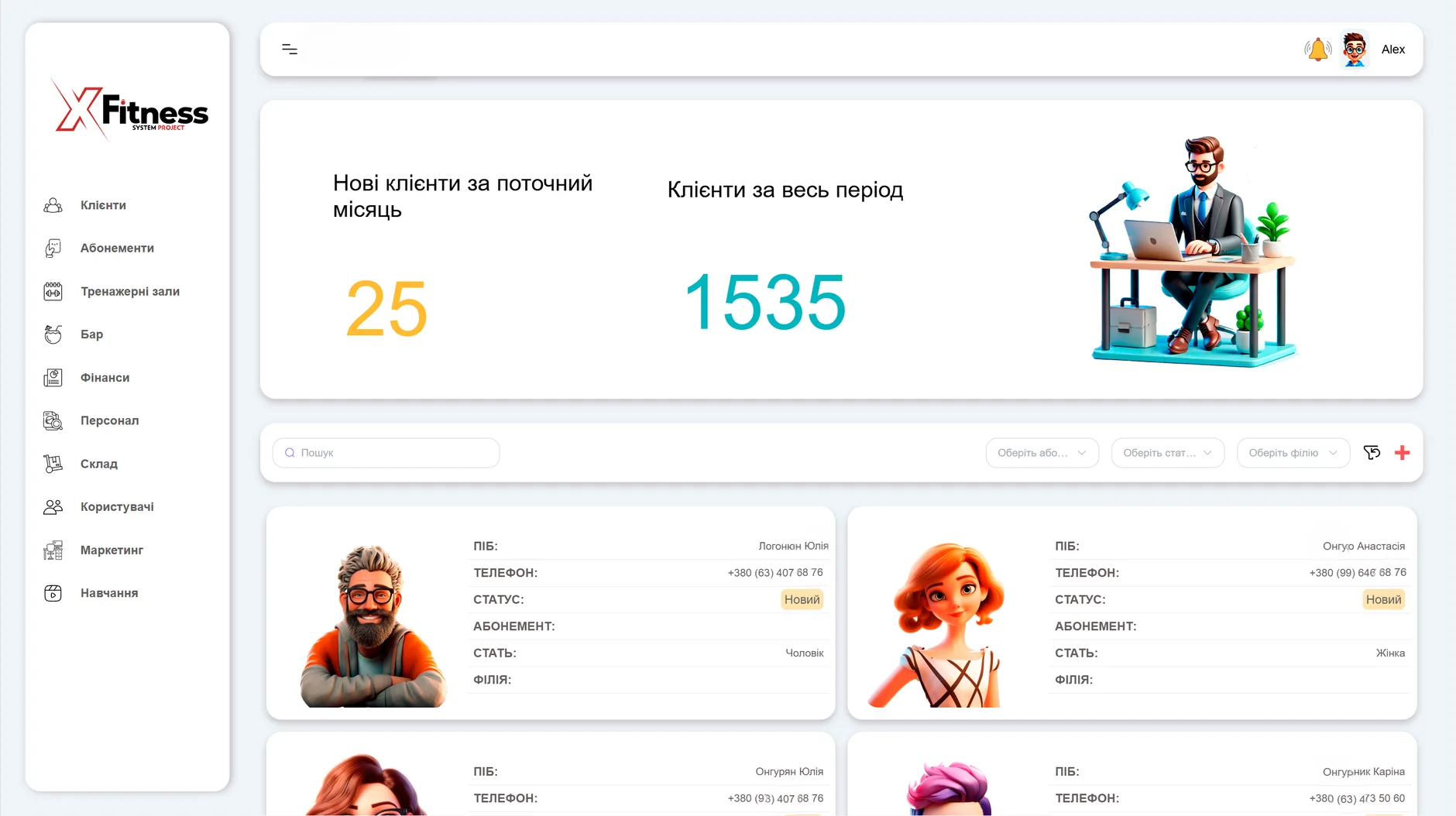The image size is (1456, 816).
Task: Expand the 'Оберіть філію' branch dropdown
Action: 1293,453
